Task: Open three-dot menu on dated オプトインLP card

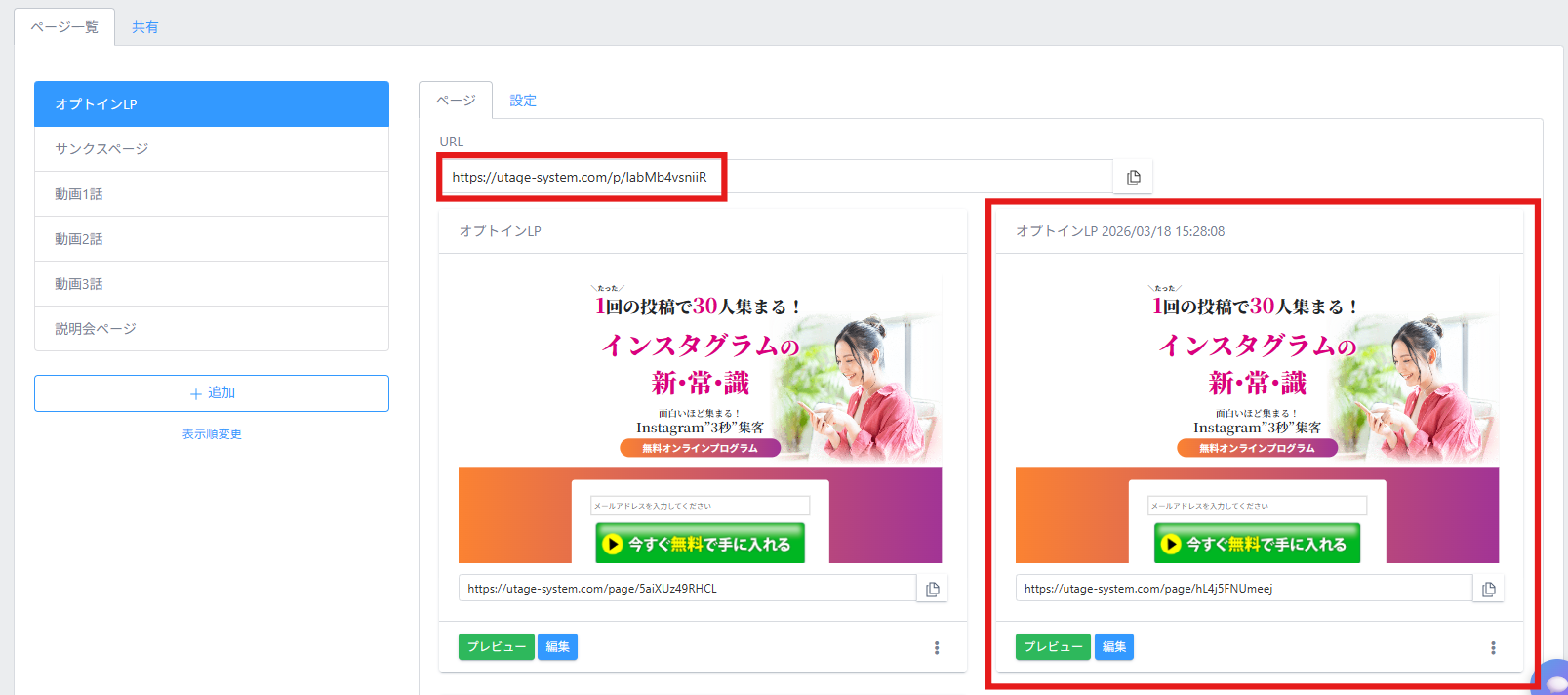Action: tap(1493, 648)
